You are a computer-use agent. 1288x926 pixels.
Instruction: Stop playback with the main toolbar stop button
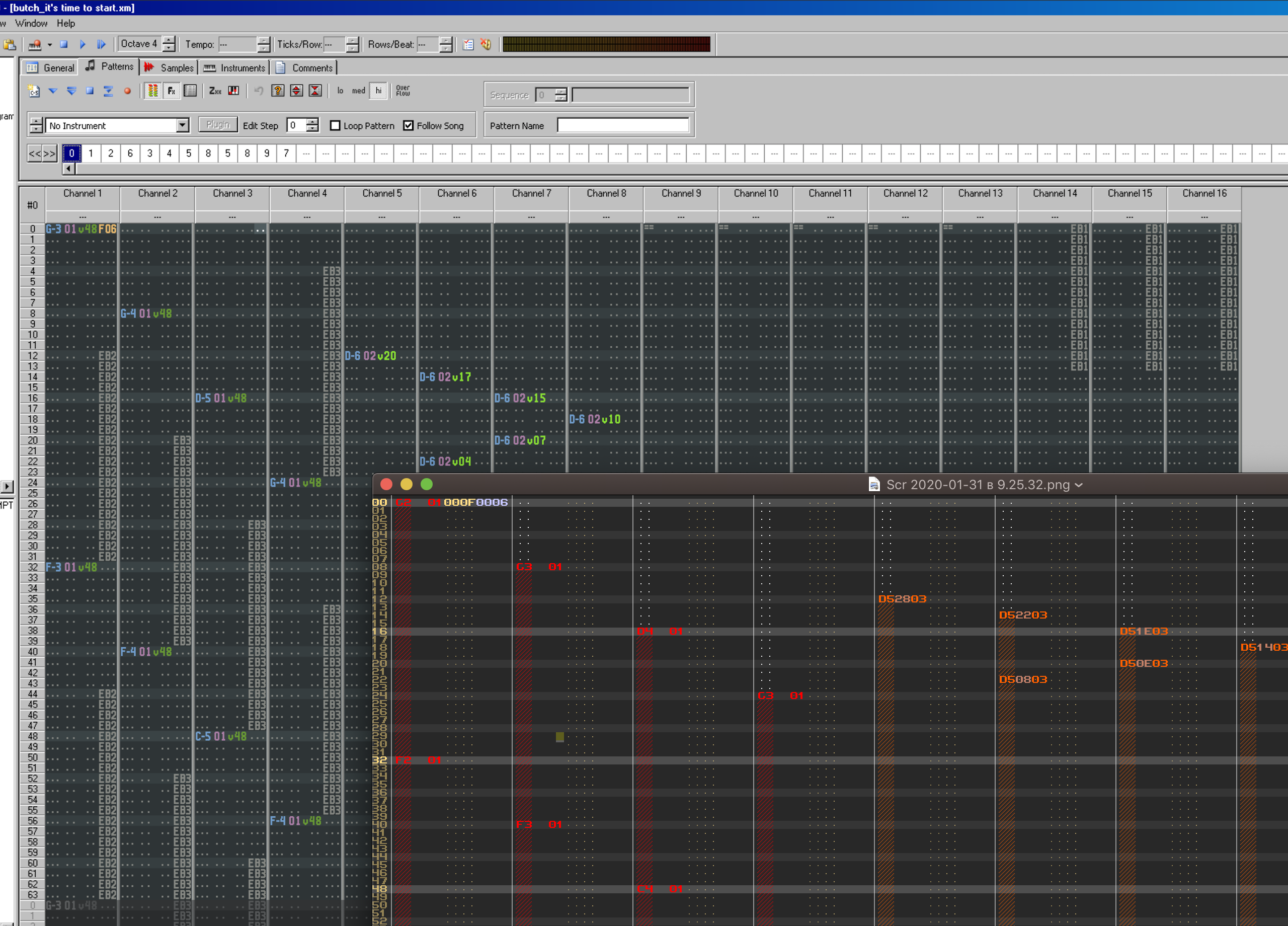[x=64, y=44]
